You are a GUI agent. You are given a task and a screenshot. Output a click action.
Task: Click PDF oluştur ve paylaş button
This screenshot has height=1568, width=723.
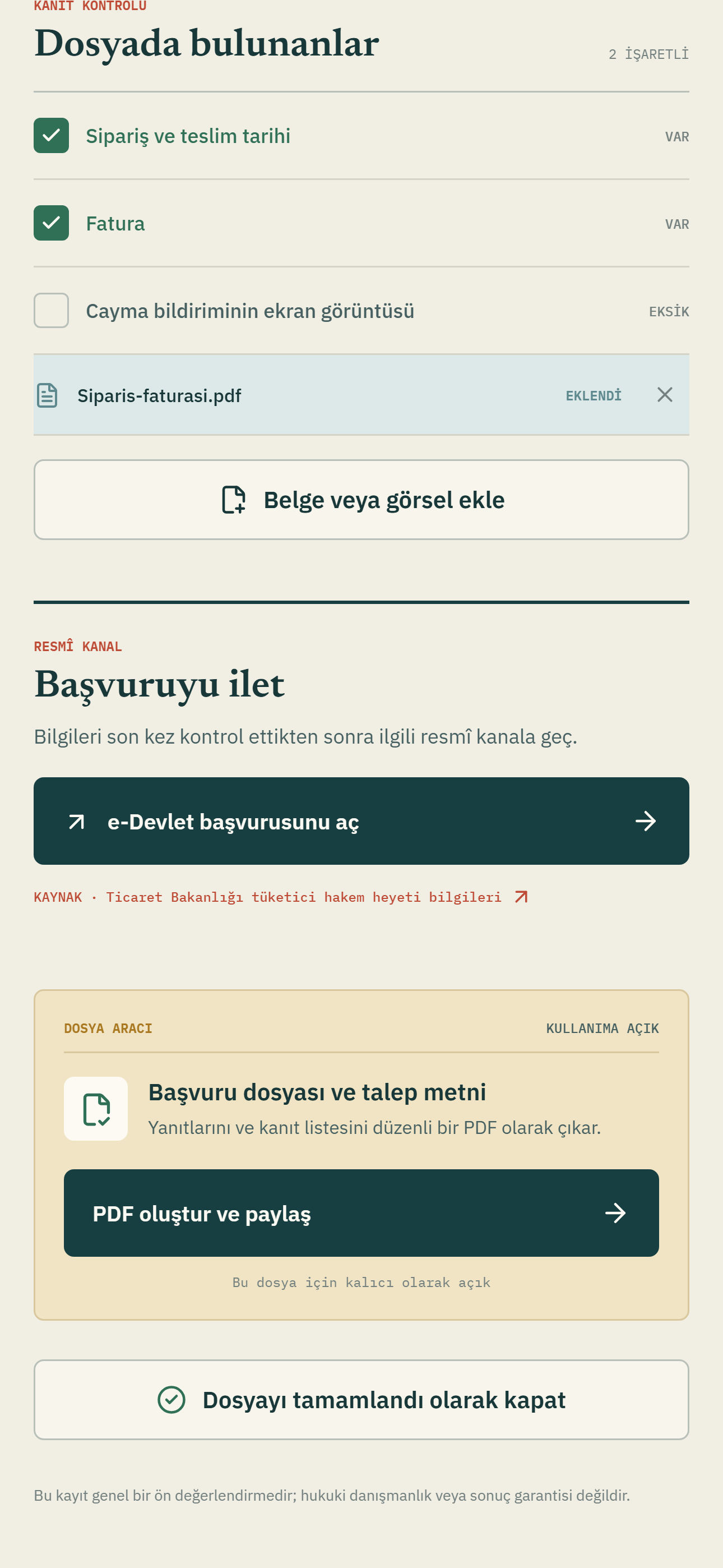[x=361, y=1213]
